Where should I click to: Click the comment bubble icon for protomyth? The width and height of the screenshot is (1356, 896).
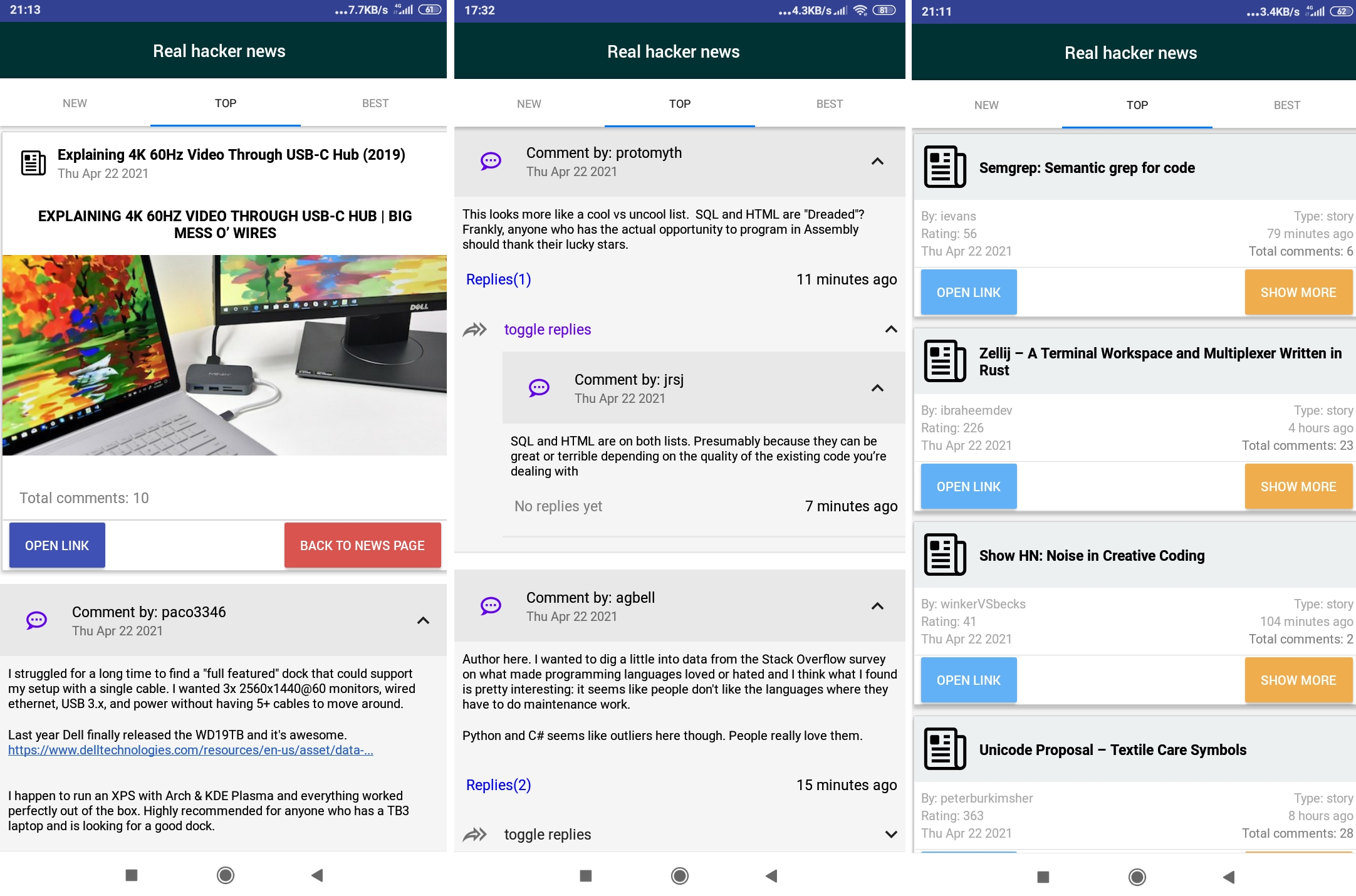(x=491, y=162)
